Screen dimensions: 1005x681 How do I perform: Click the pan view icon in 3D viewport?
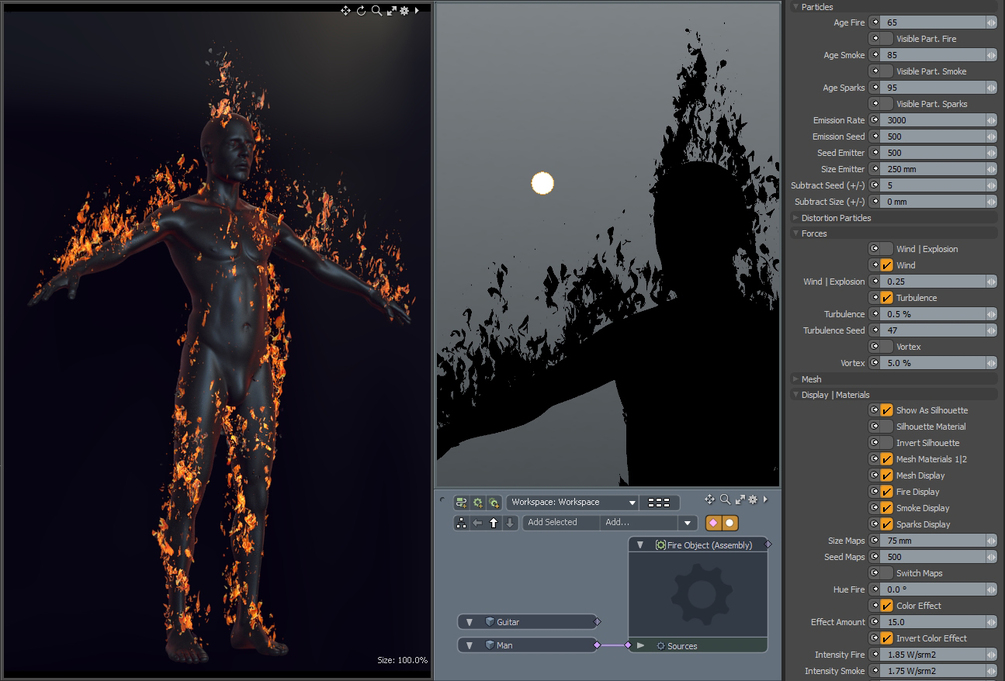[x=346, y=10]
